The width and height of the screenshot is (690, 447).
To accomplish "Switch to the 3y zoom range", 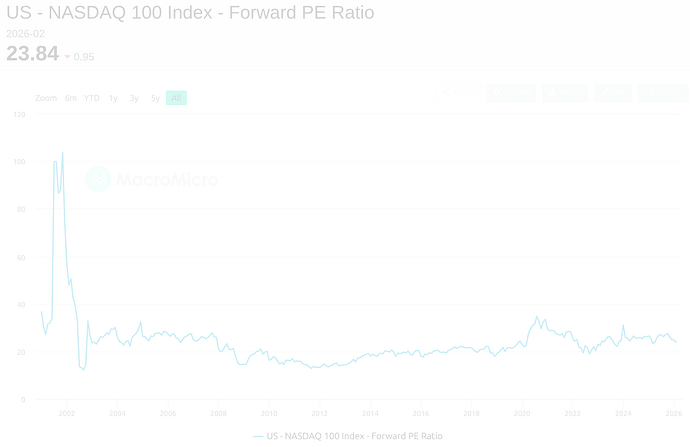I will point(134,98).
